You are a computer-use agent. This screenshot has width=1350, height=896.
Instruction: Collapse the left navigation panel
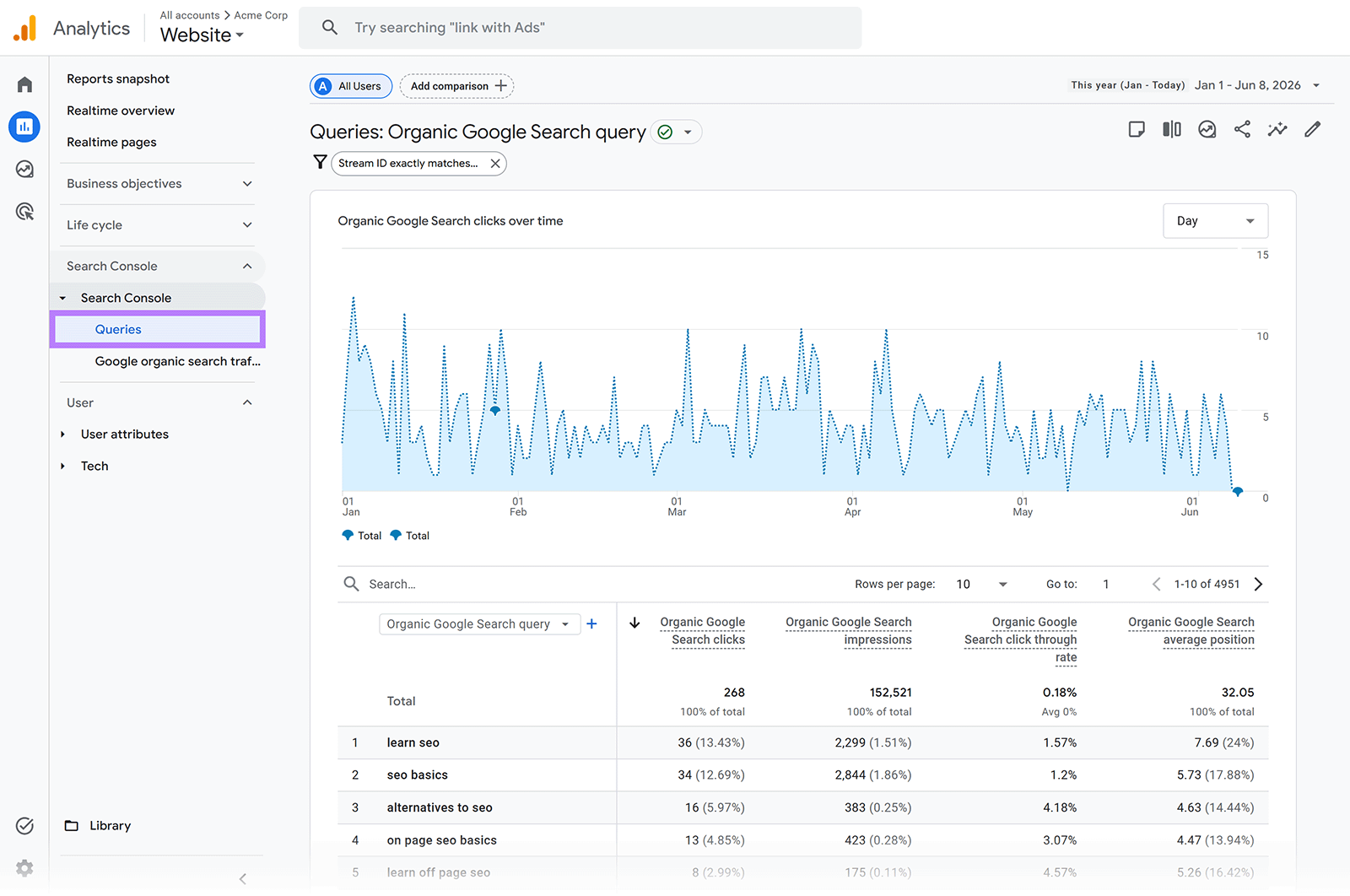(242, 878)
